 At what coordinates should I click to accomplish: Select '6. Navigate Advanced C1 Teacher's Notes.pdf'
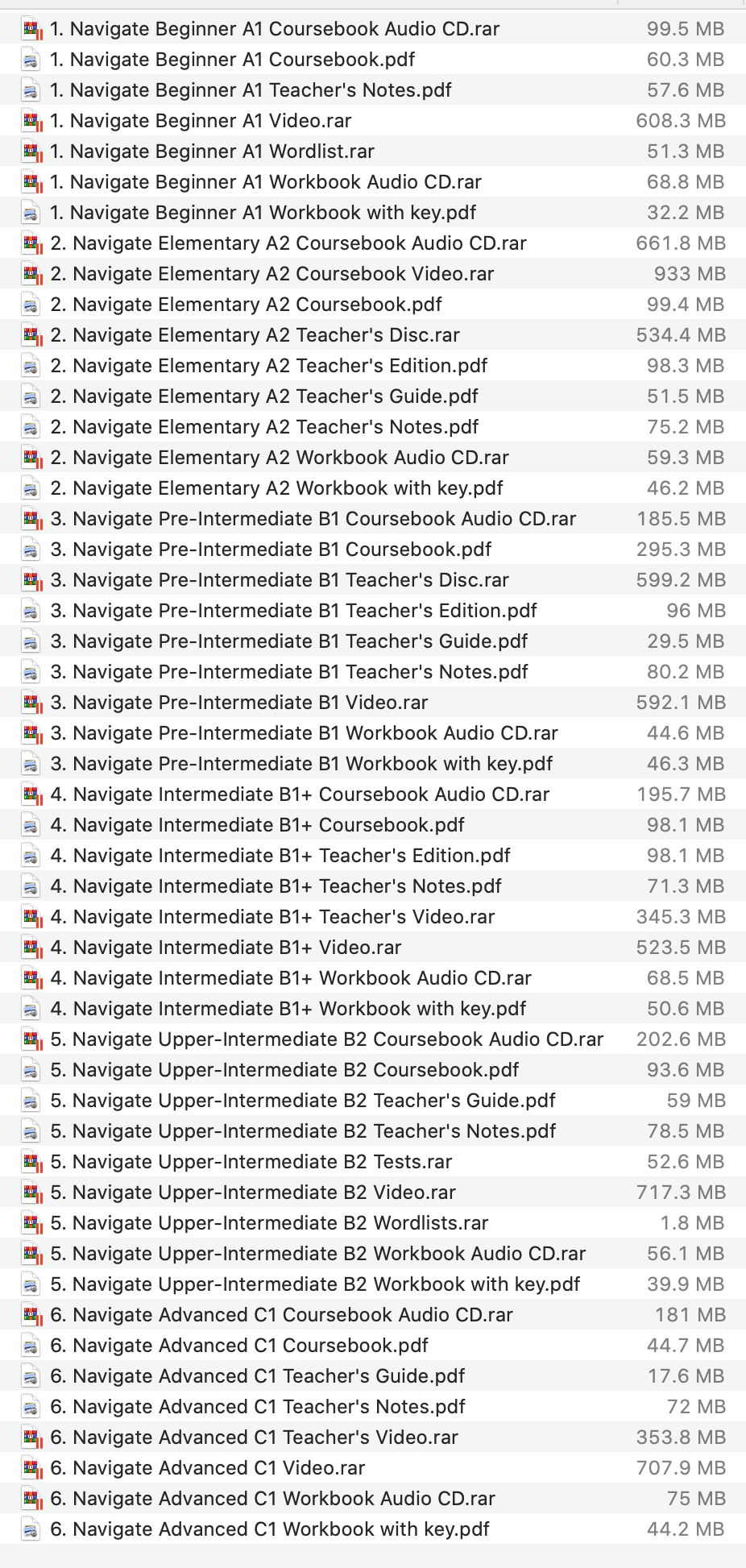[x=258, y=1407]
